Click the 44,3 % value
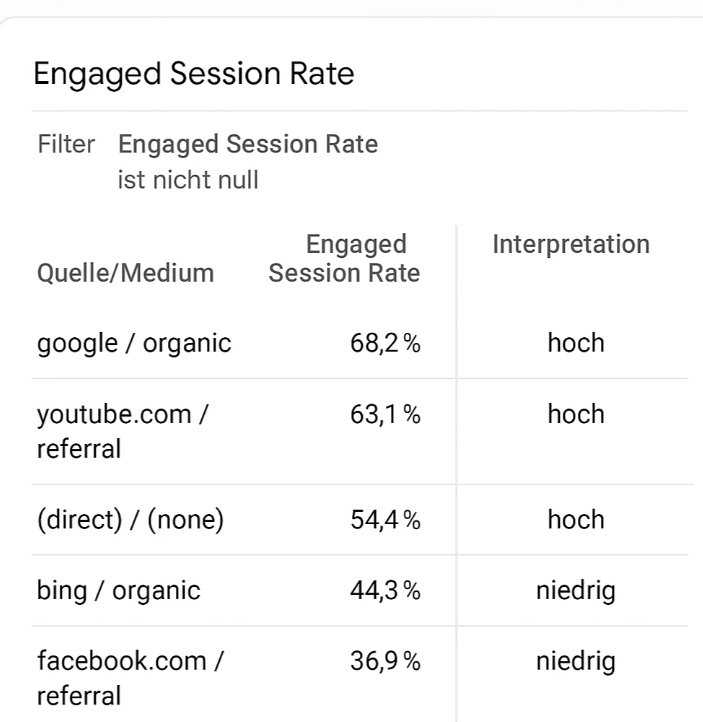 [x=385, y=591]
